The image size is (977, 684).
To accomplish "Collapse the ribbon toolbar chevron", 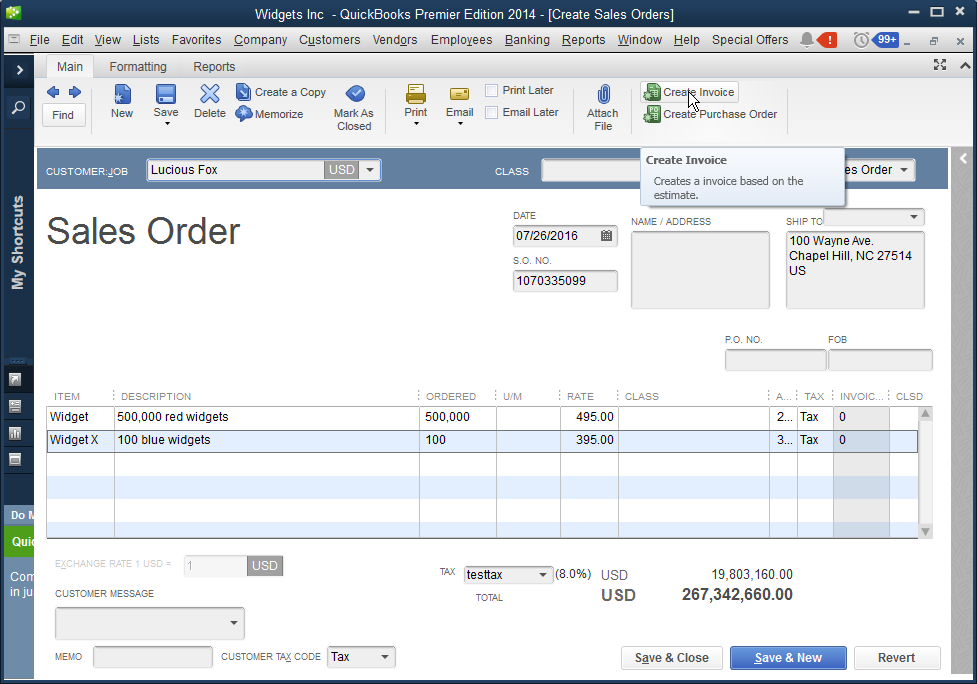I will (965, 65).
